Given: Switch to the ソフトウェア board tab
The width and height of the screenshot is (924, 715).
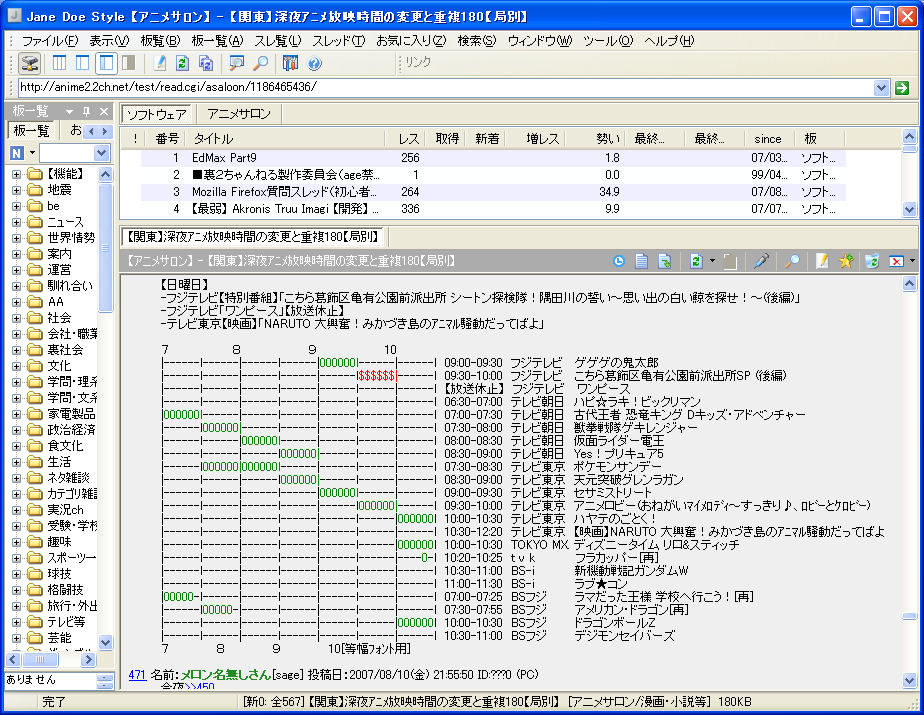Looking at the screenshot, I should pyautogui.click(x=157, y=114).
